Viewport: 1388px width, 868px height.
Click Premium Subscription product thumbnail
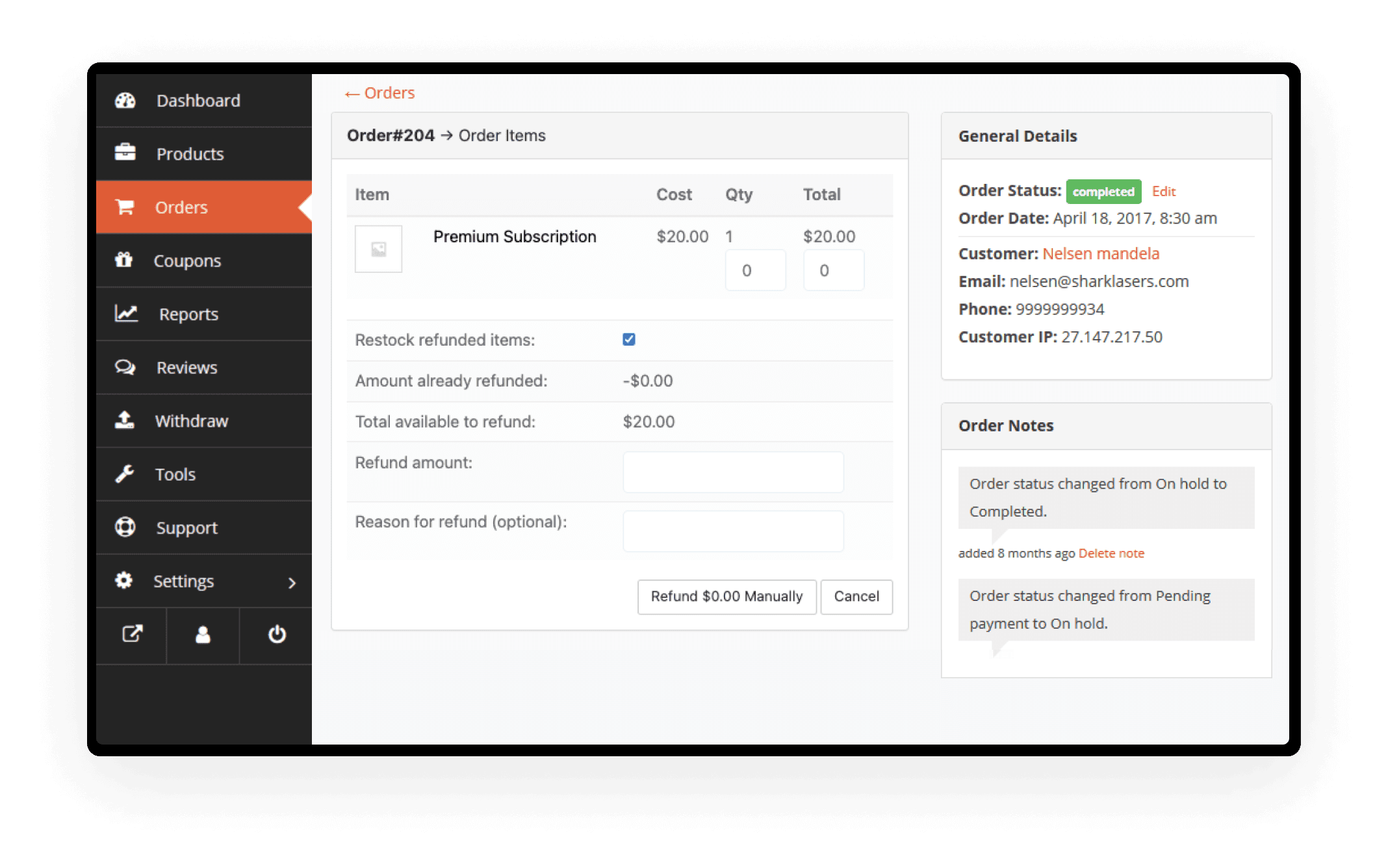(378, 249)
